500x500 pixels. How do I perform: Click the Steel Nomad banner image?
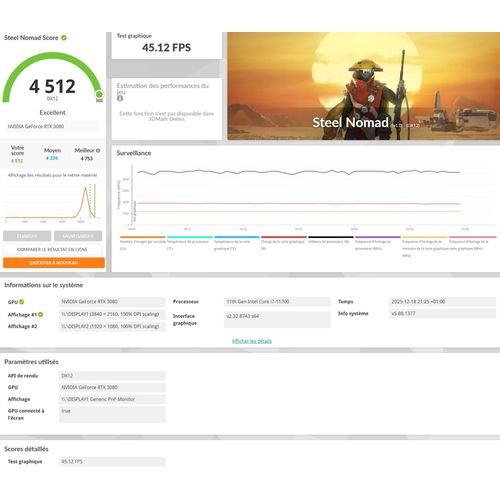point(364,86)
